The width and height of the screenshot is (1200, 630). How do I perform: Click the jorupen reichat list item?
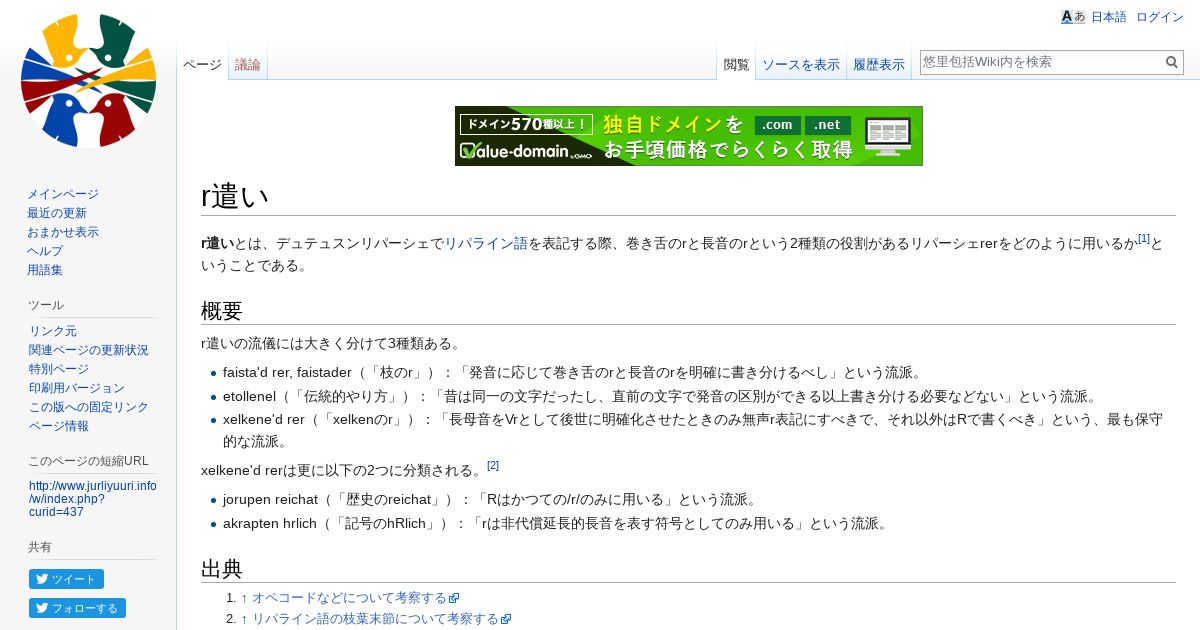pos(490,499)
